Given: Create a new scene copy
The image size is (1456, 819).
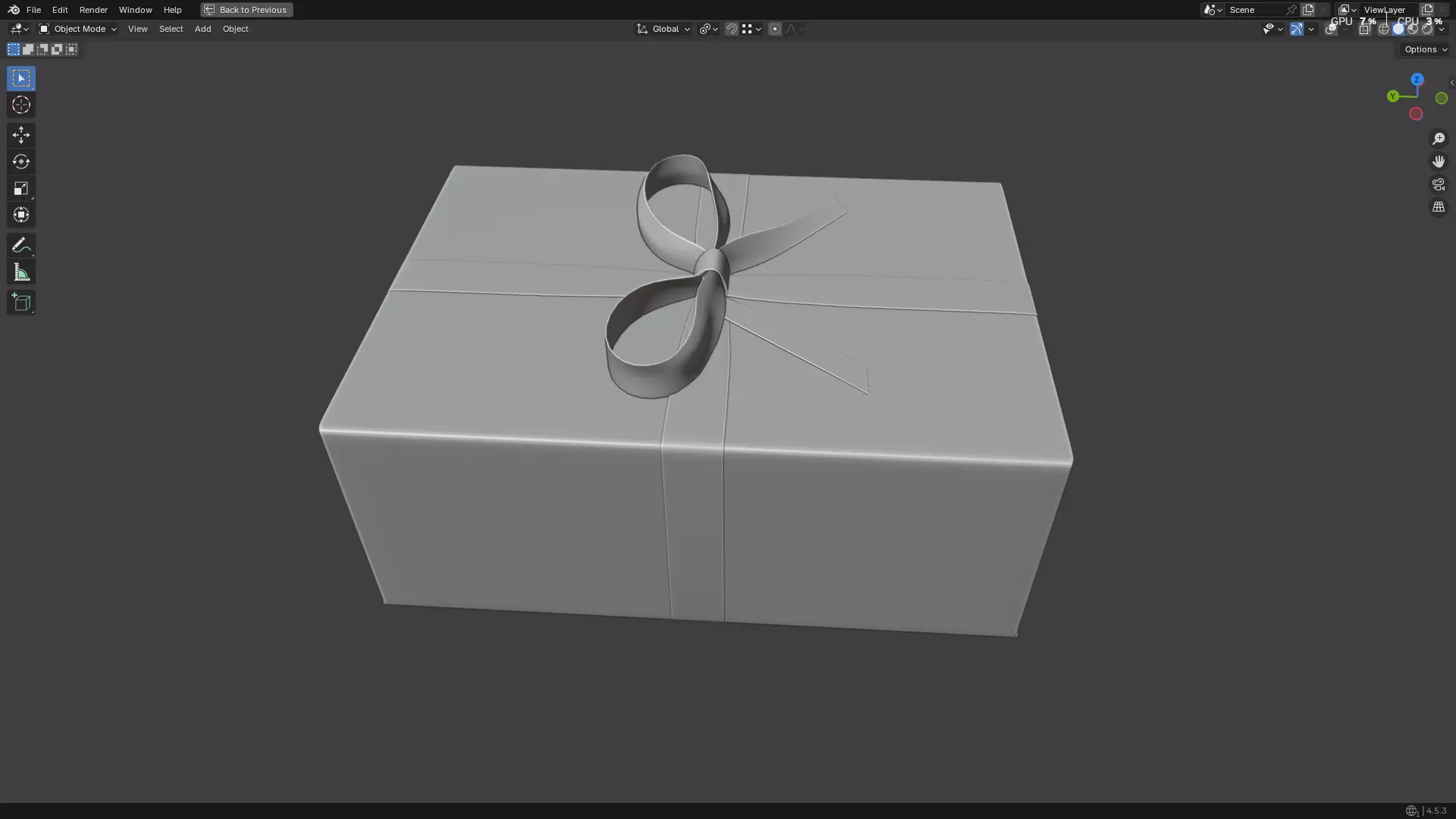Looking at the screenshot, I should 1308,10.
